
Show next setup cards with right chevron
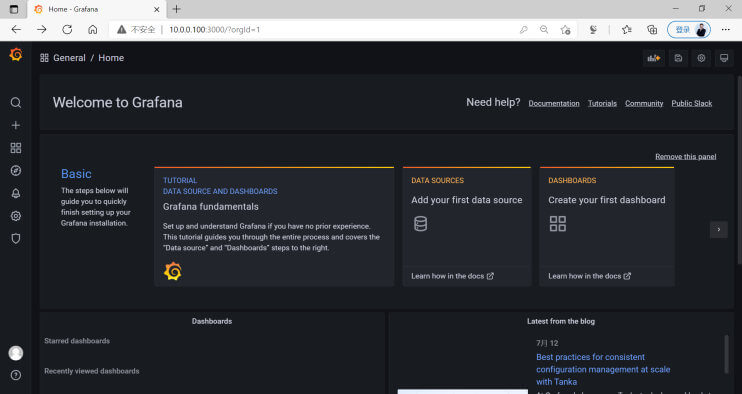pos(718,229)
